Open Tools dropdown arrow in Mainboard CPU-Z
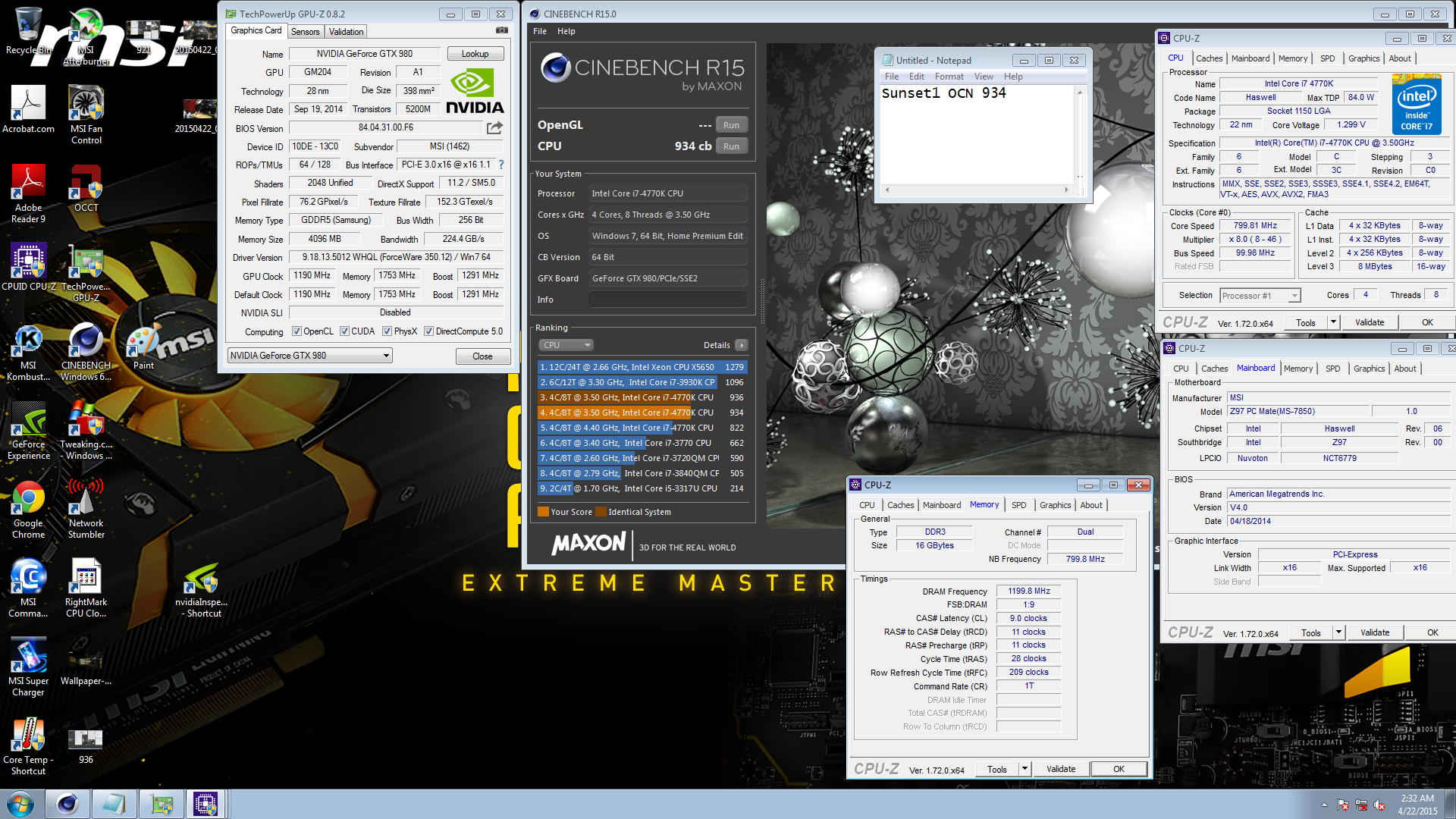Screen dimensions: 1456x819 [1338, 632]
